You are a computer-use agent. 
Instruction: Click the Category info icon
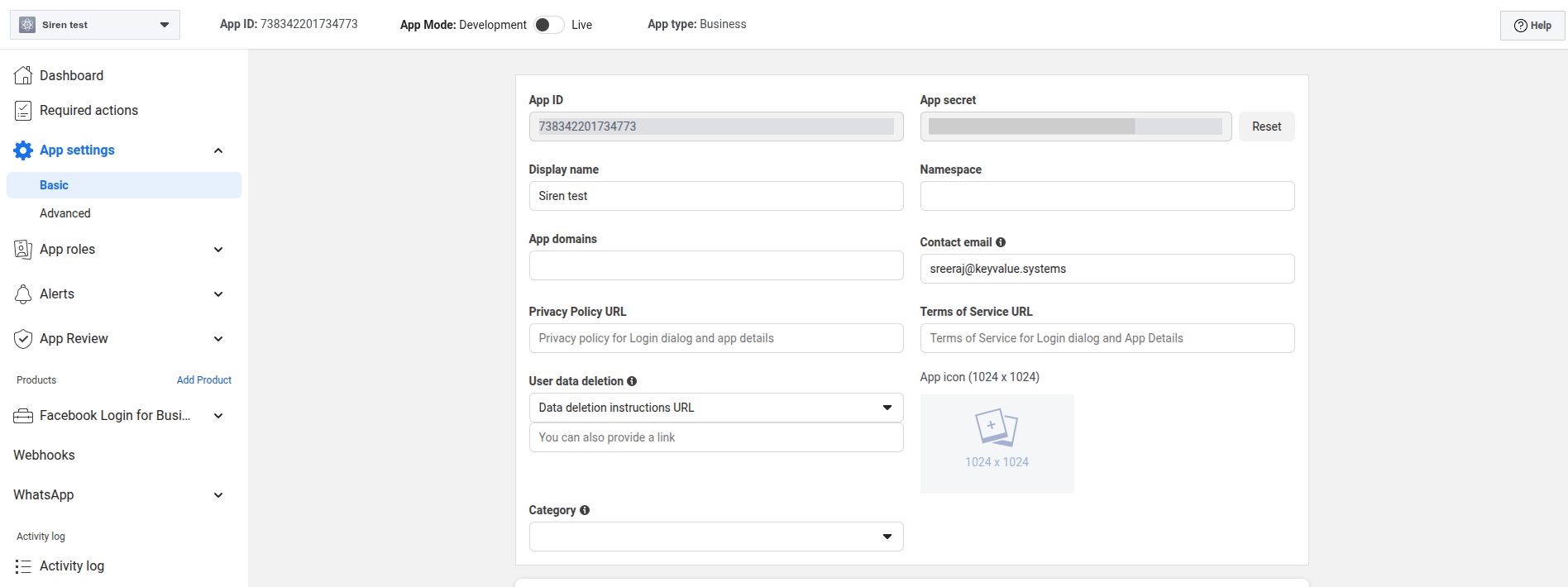click(x=585, y=510)
